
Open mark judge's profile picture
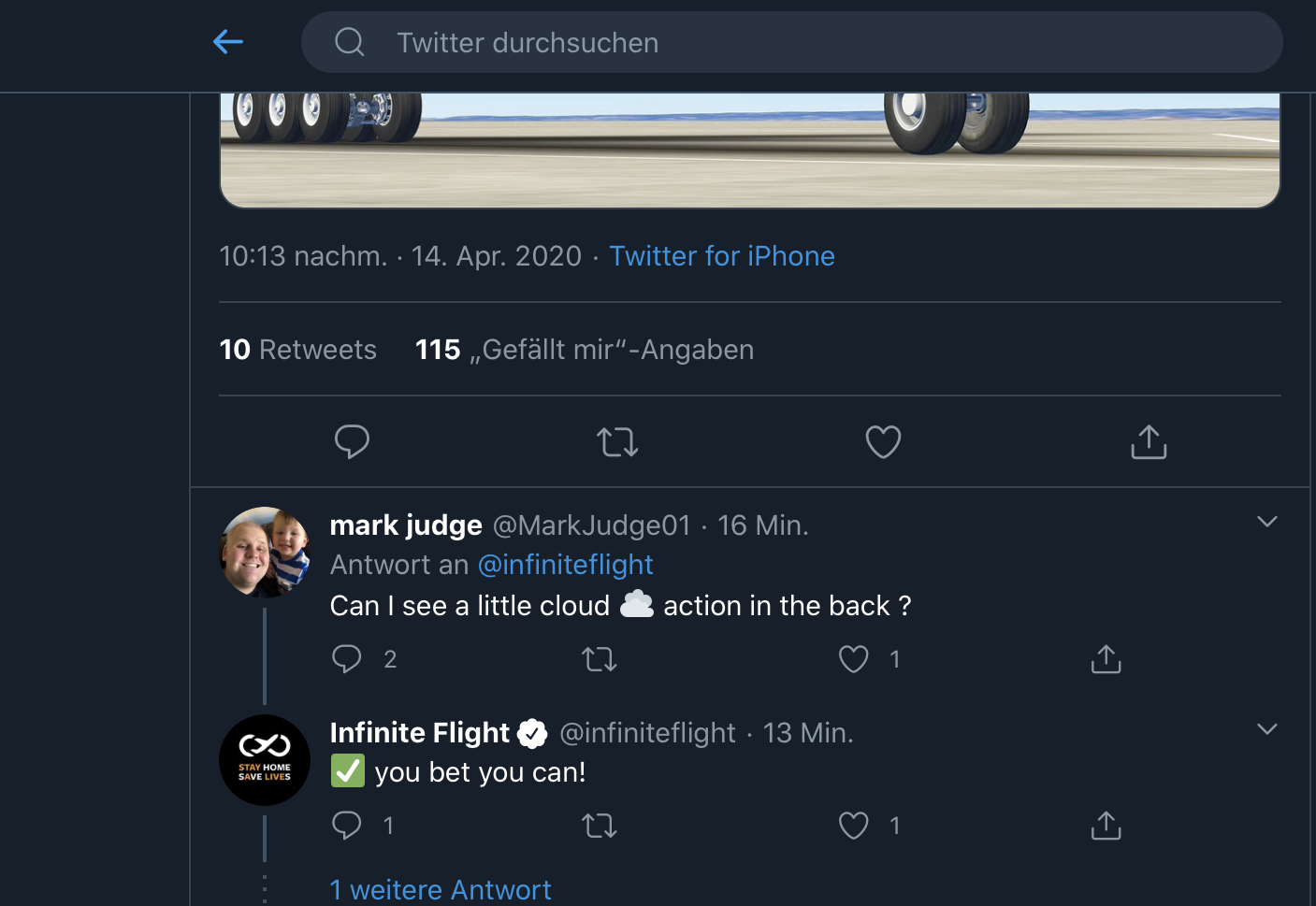pos(265,552)
